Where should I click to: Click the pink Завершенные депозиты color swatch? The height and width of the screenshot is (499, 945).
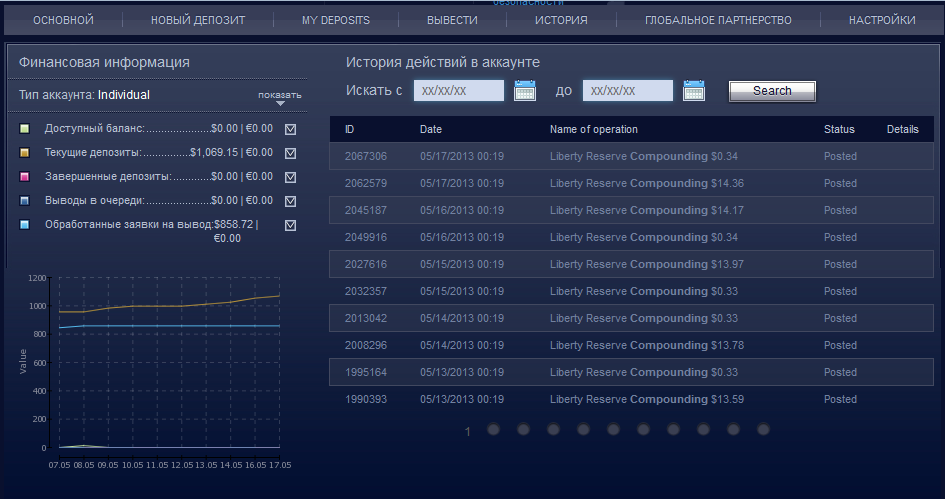pos(25,177)
